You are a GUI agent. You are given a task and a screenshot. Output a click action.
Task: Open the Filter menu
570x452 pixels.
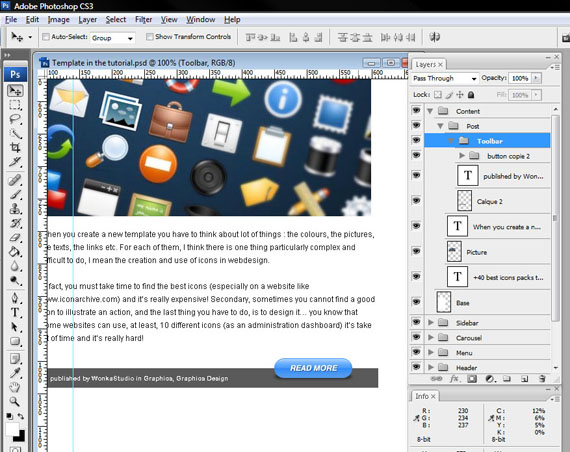pos(144,20)
